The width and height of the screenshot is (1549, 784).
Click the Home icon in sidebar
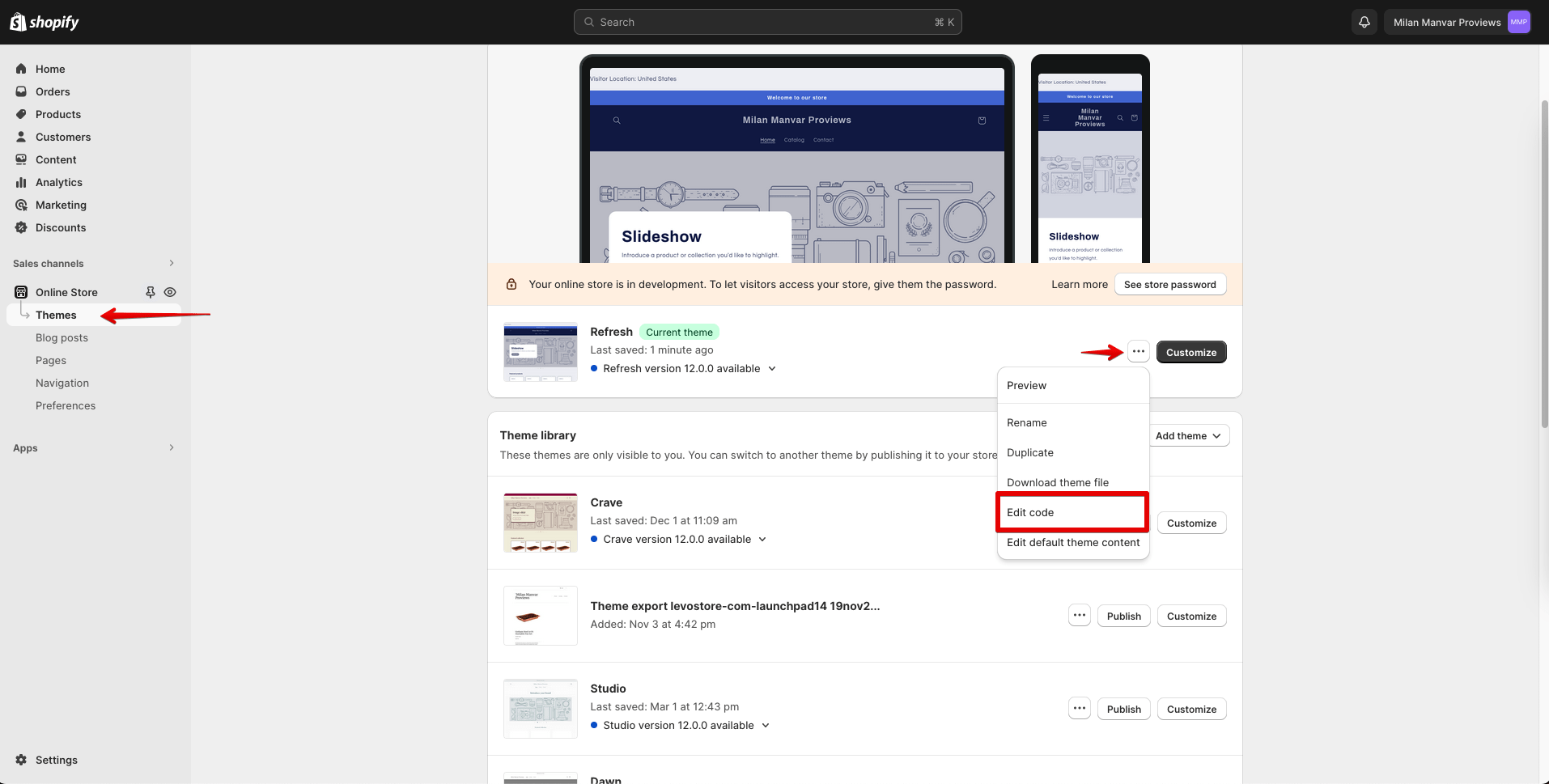click(x=21, y=69)
